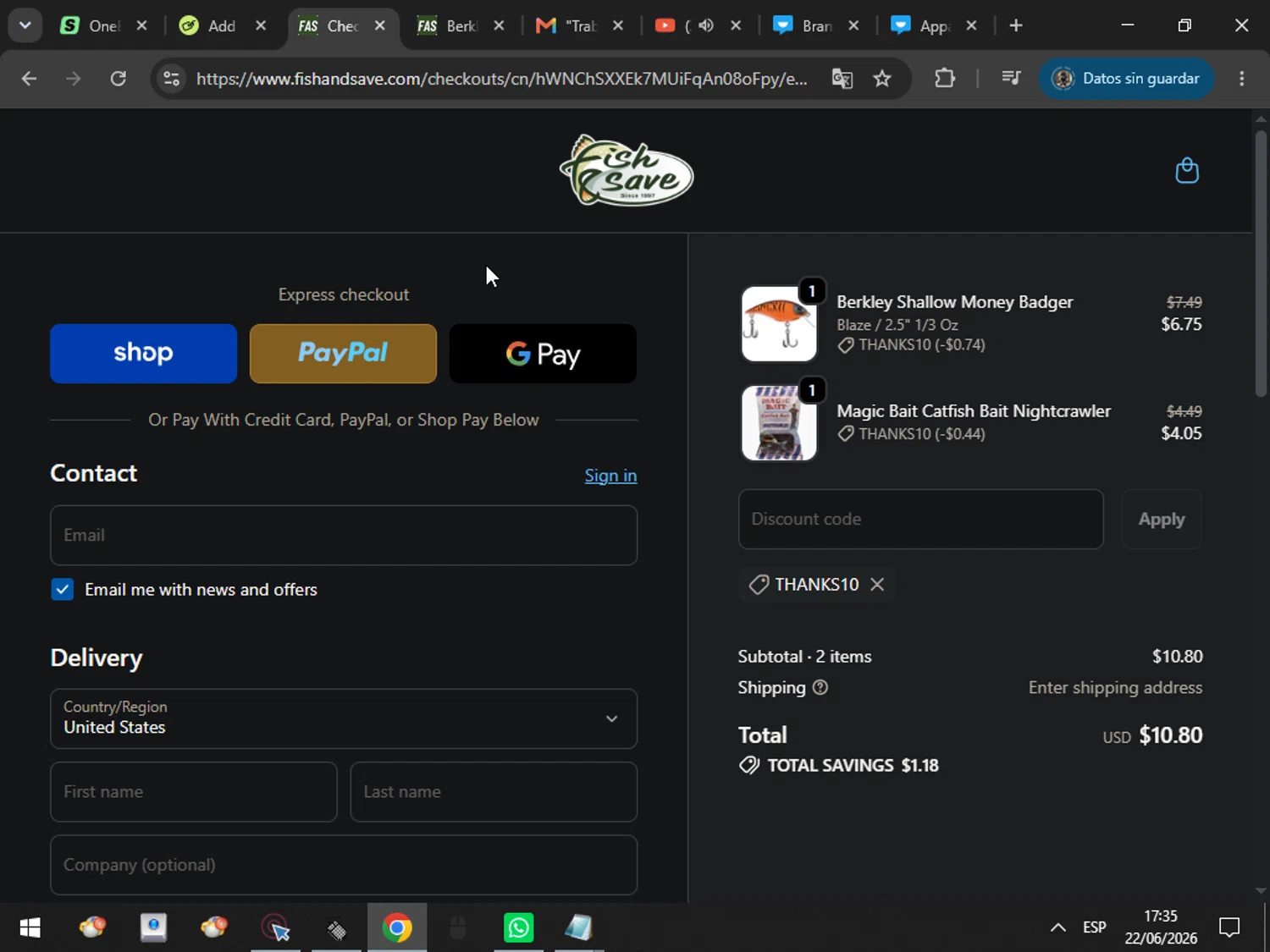Click the Magic Bait Catfish Bait thumbnail
This screenshot has width=1270, height=952.
point(779,423)
